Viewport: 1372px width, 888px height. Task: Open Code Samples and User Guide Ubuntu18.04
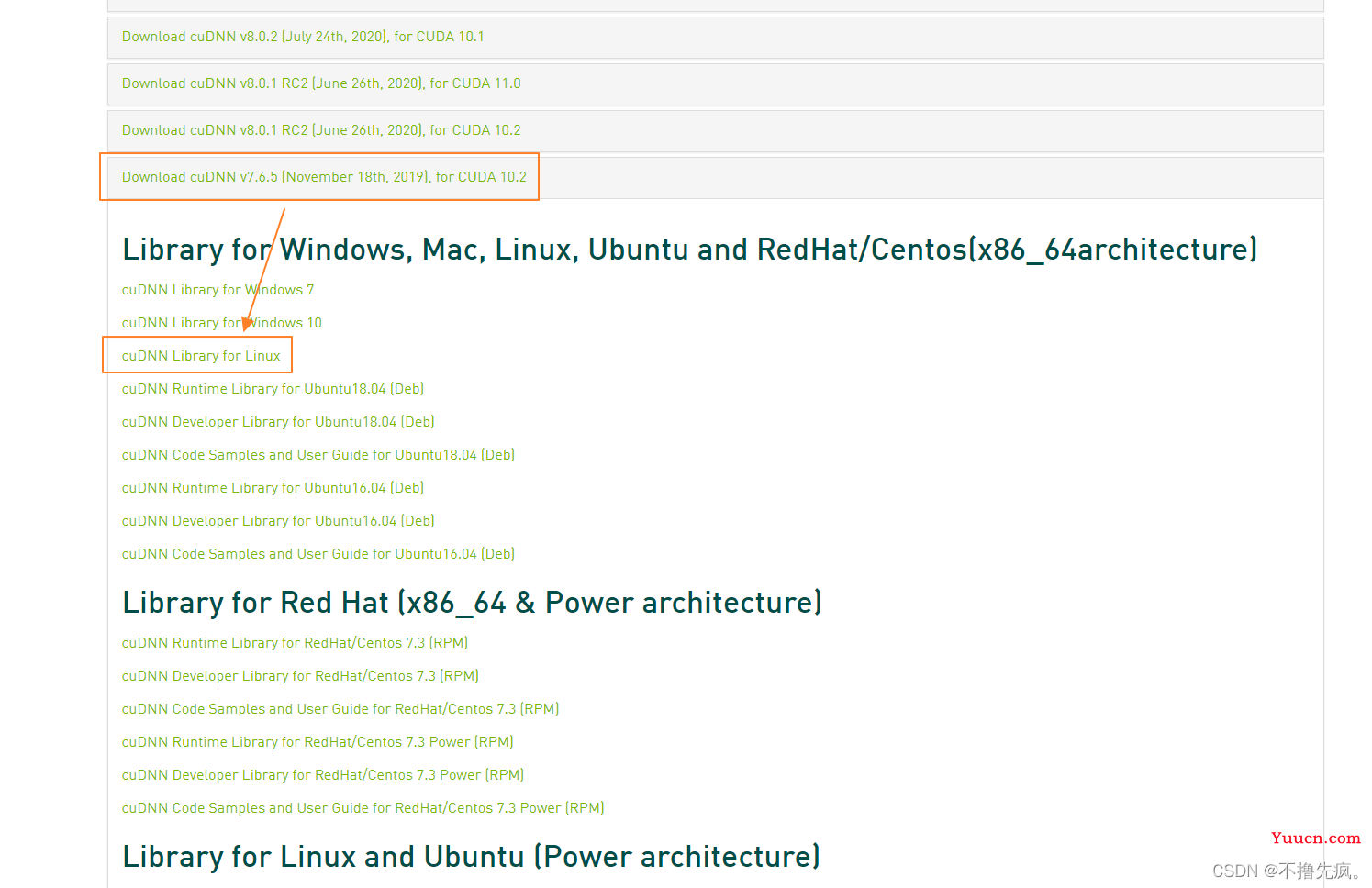tap(318, 455)
